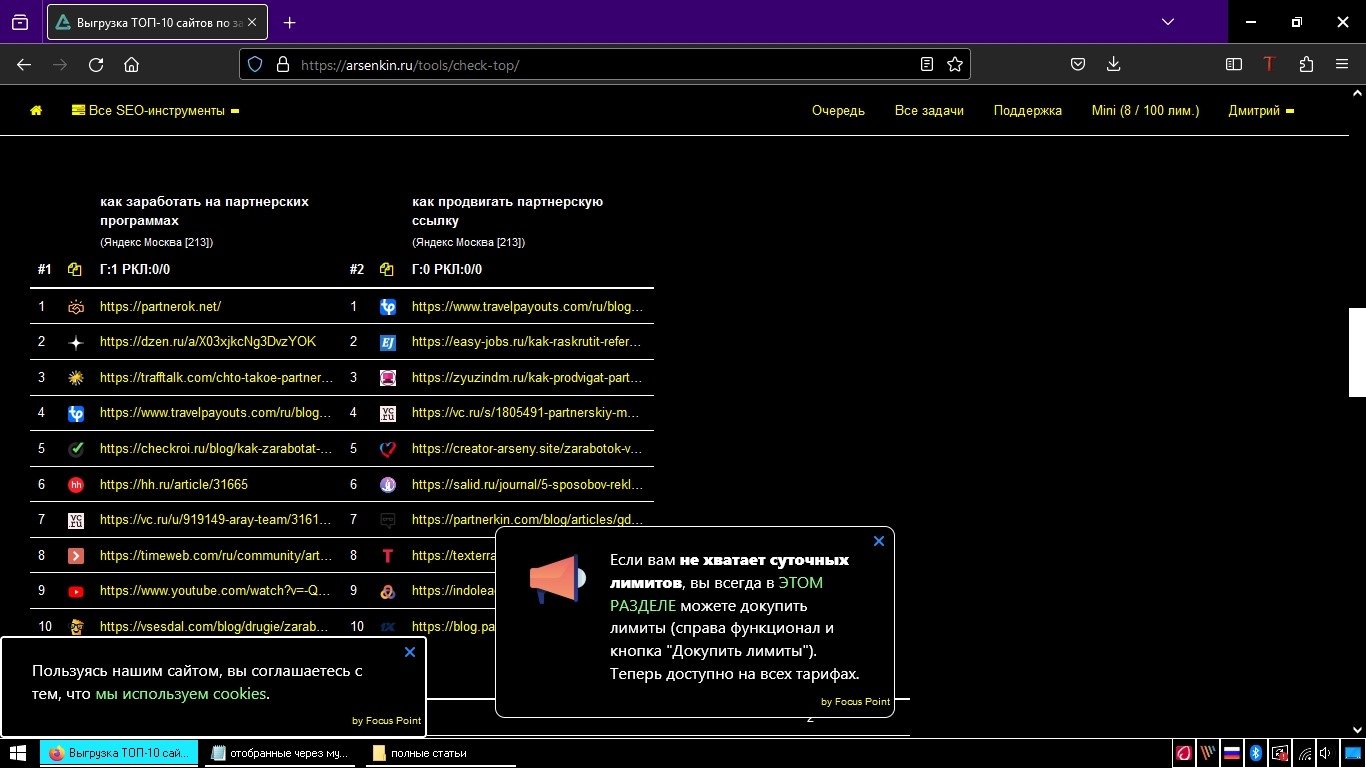
Task: Open the zyuzindm.ru result link
Action: click(527, 378)
